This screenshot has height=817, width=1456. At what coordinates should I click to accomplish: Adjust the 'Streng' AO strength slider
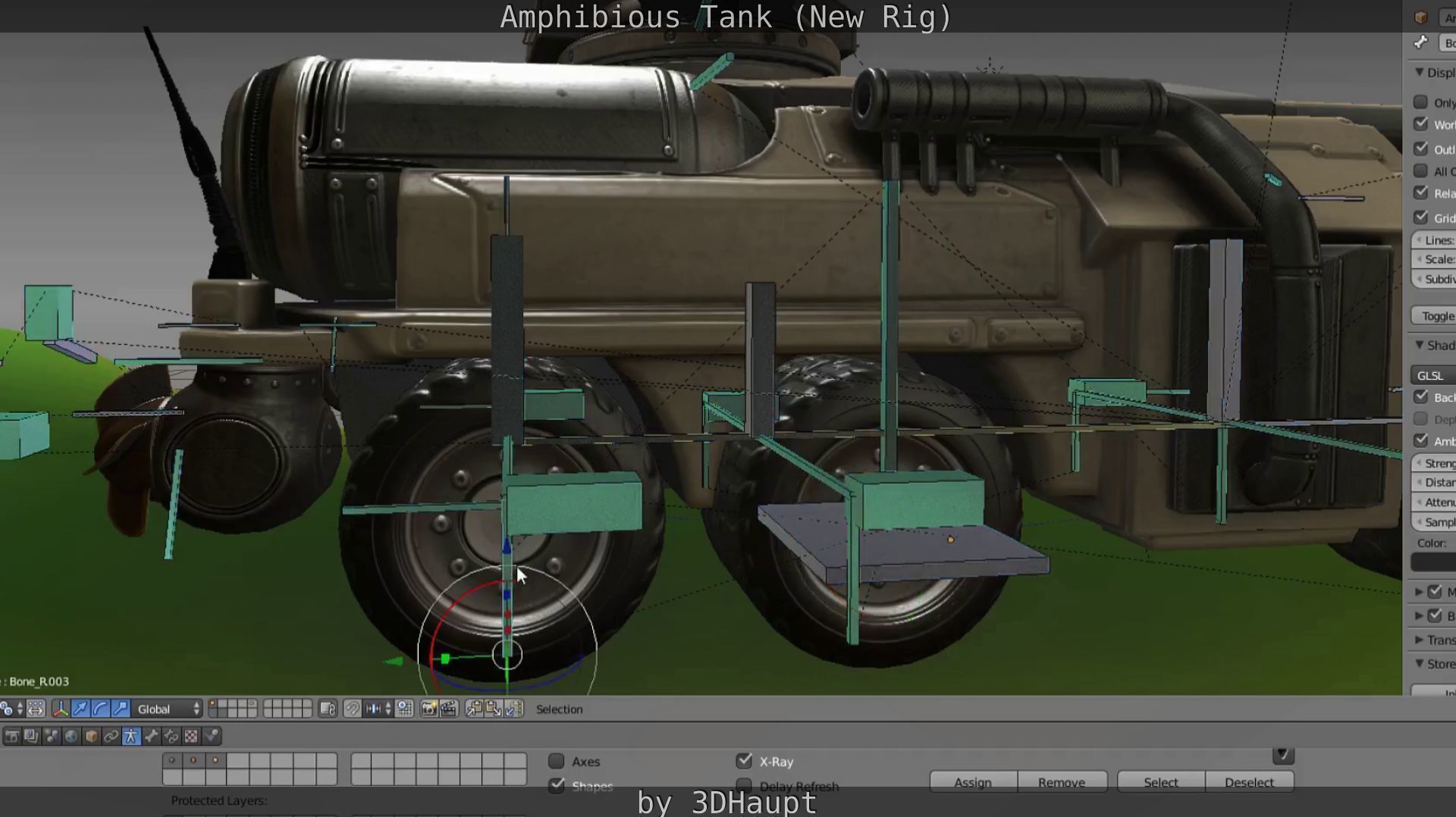coord(1433,463)
